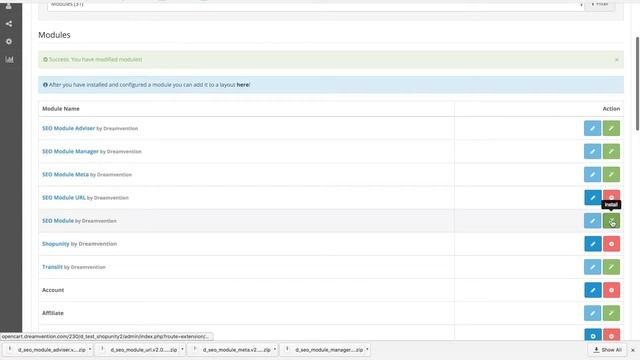This screenshot has width=640, height=360.
Task: Select the 'Account' module name text
Action: [x=53, y=290]
